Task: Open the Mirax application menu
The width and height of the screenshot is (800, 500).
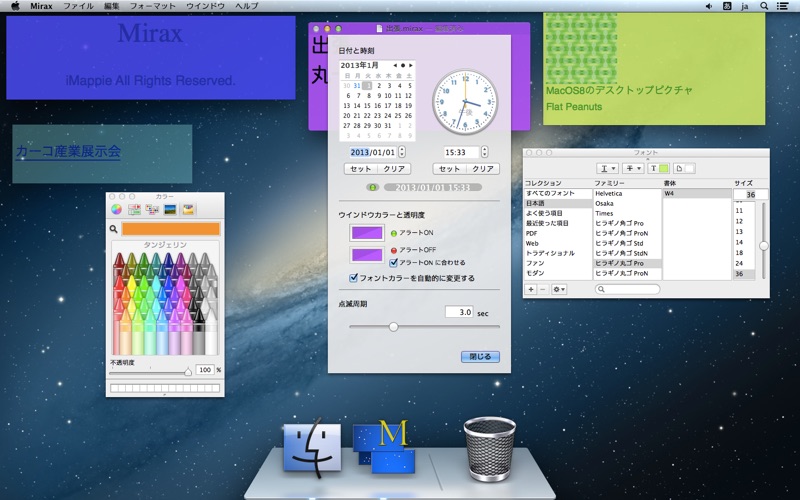Action: (41, 6)
